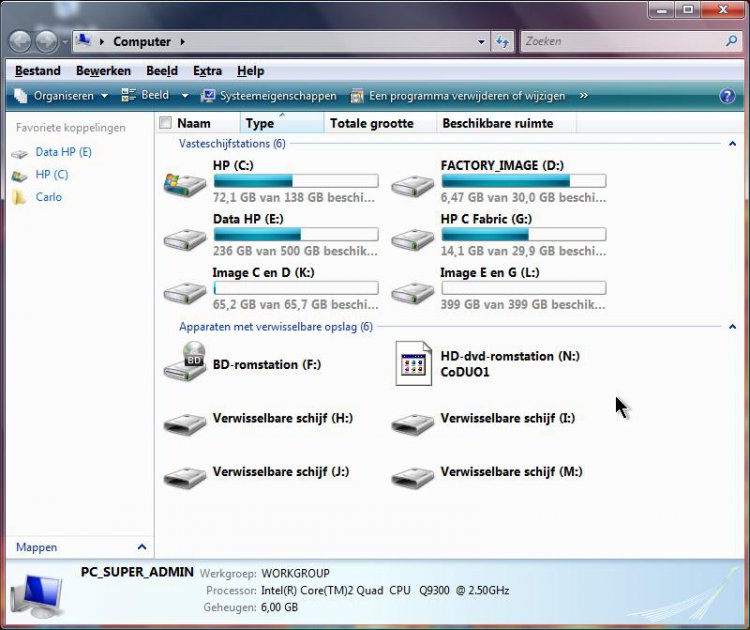Toggle the select-all checkbox next to Naam
750x630 pixels.
[x=165, y=123]
